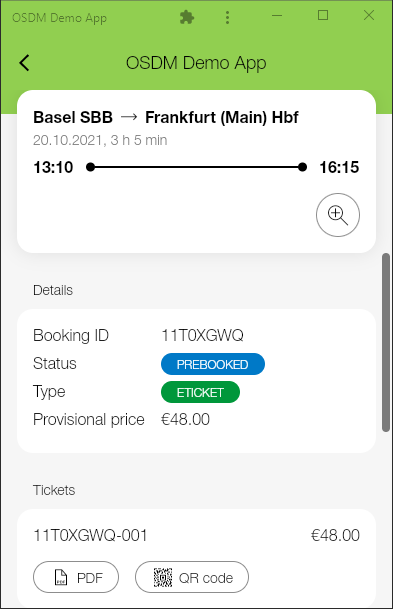The image size is (393, 609).
Task: Click the provisional price €48.00
Action: pyautogui.click(x=186, y=419)
